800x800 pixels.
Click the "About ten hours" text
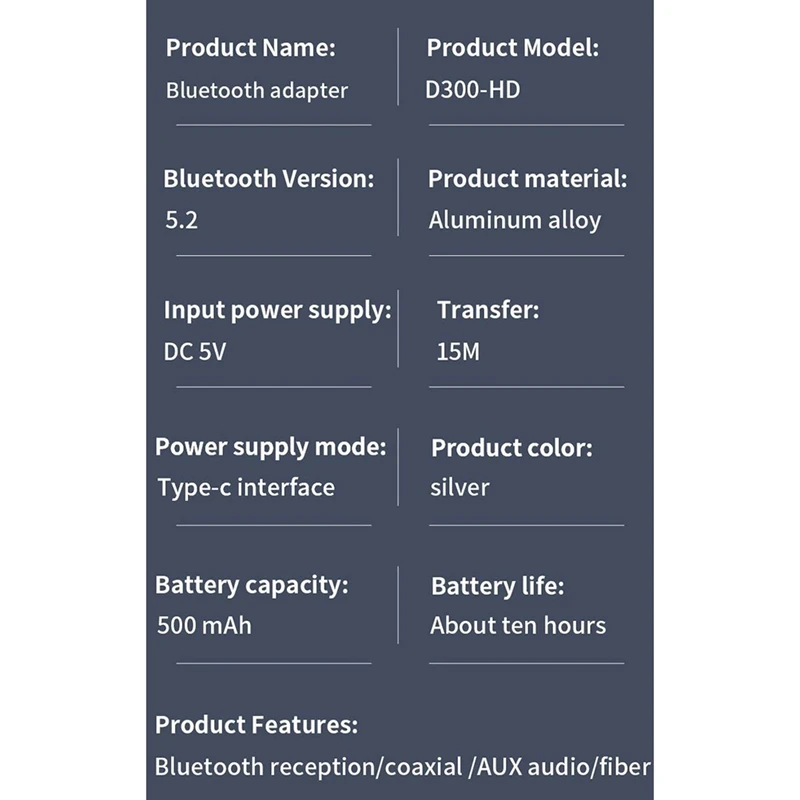click(x=518, y=626)
